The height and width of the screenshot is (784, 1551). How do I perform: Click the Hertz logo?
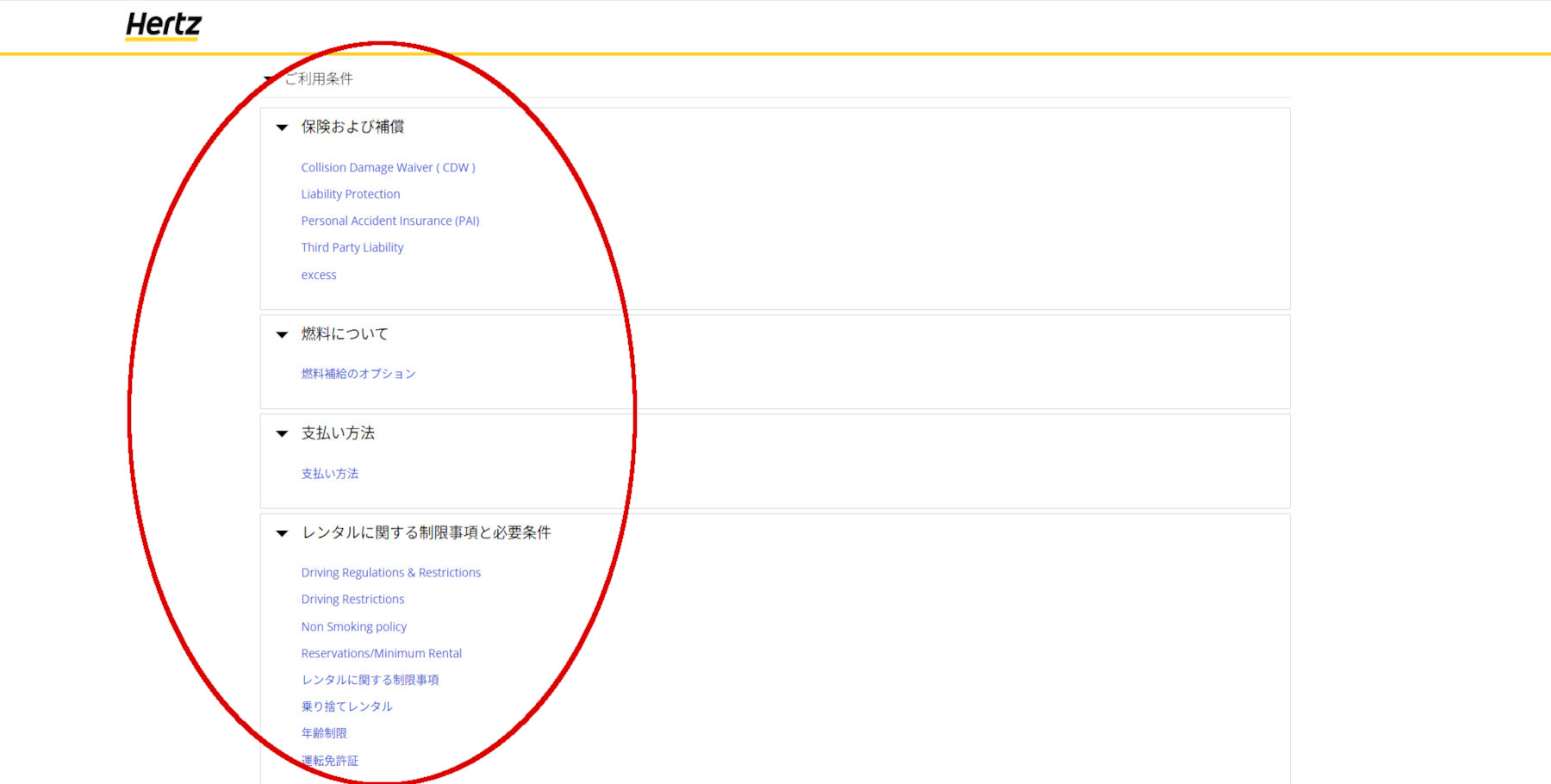click(x=163, y=25)
